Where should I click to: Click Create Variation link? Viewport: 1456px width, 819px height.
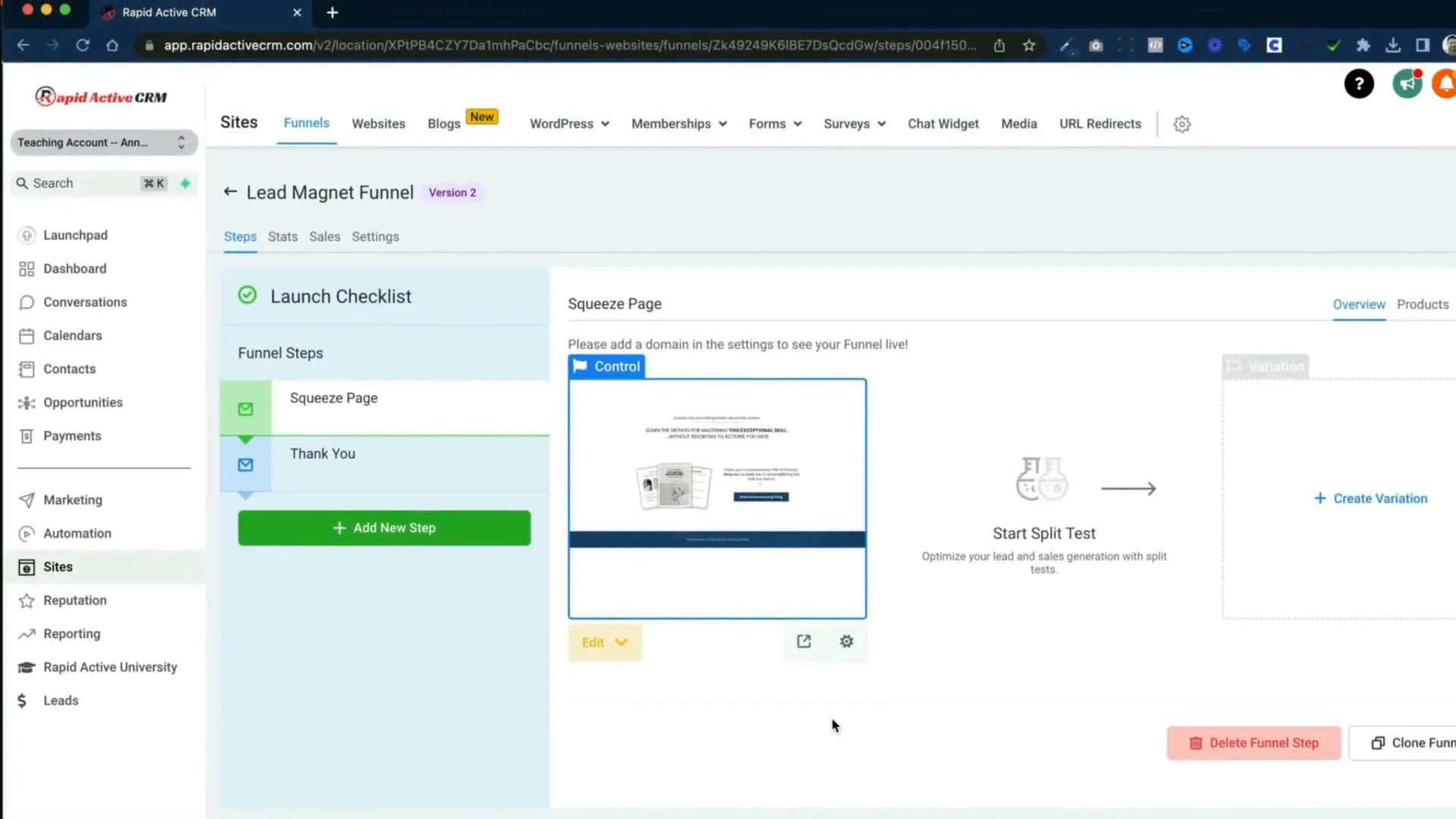[1370, 498]
